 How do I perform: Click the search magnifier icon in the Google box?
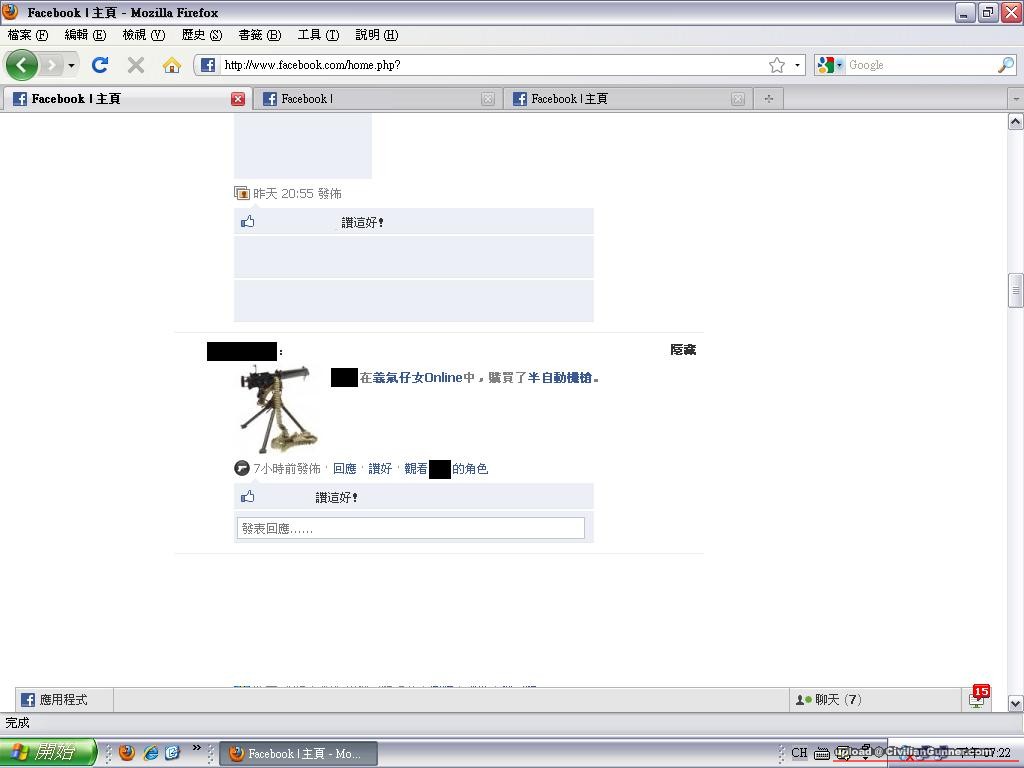pos(1005,65)
